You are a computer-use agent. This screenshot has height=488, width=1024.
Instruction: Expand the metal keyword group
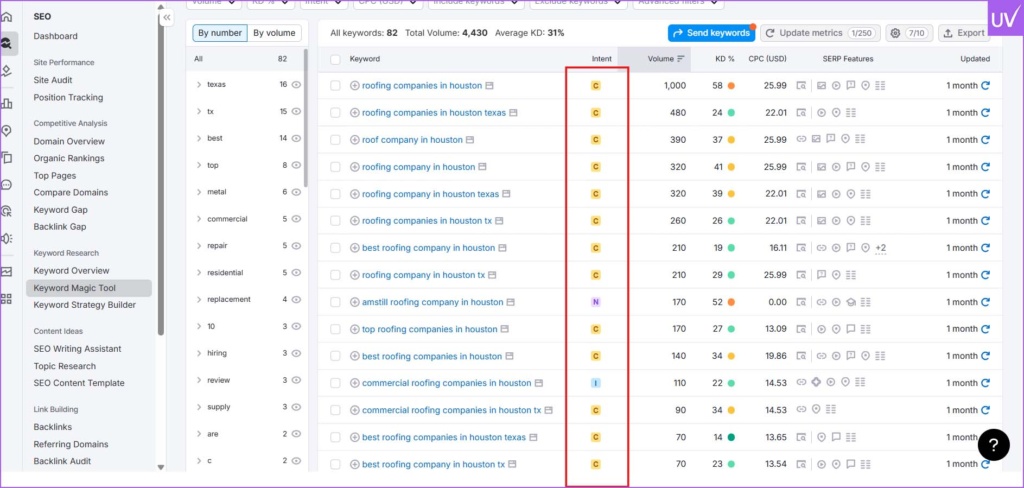coord(199,192)
